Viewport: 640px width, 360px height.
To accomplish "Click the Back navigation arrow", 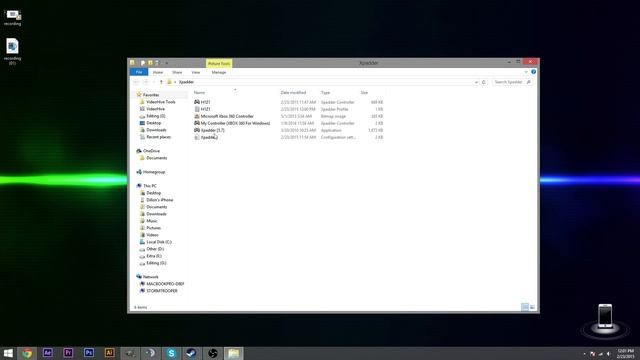I will point(136,82).
